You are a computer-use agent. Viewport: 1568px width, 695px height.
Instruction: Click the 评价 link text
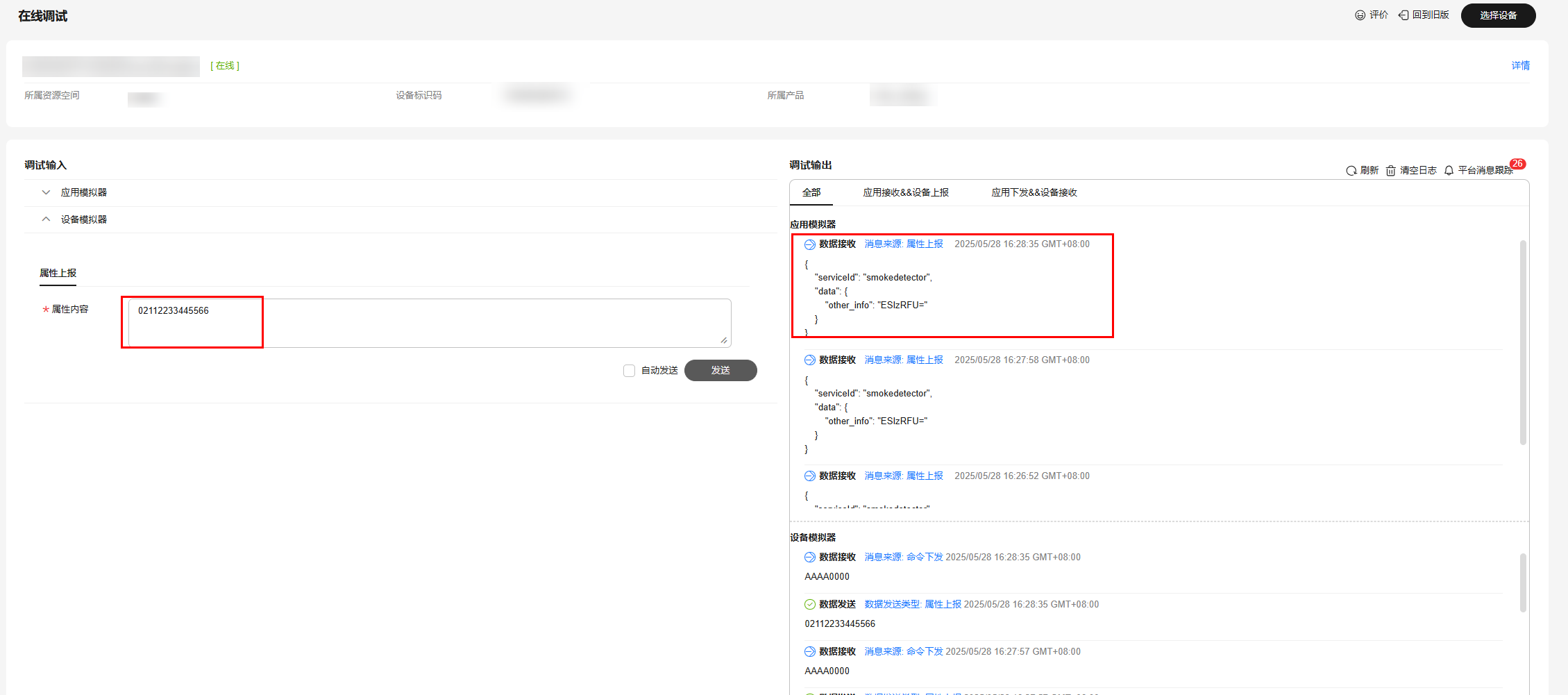pyautogui.click(x=1379, y=15)
